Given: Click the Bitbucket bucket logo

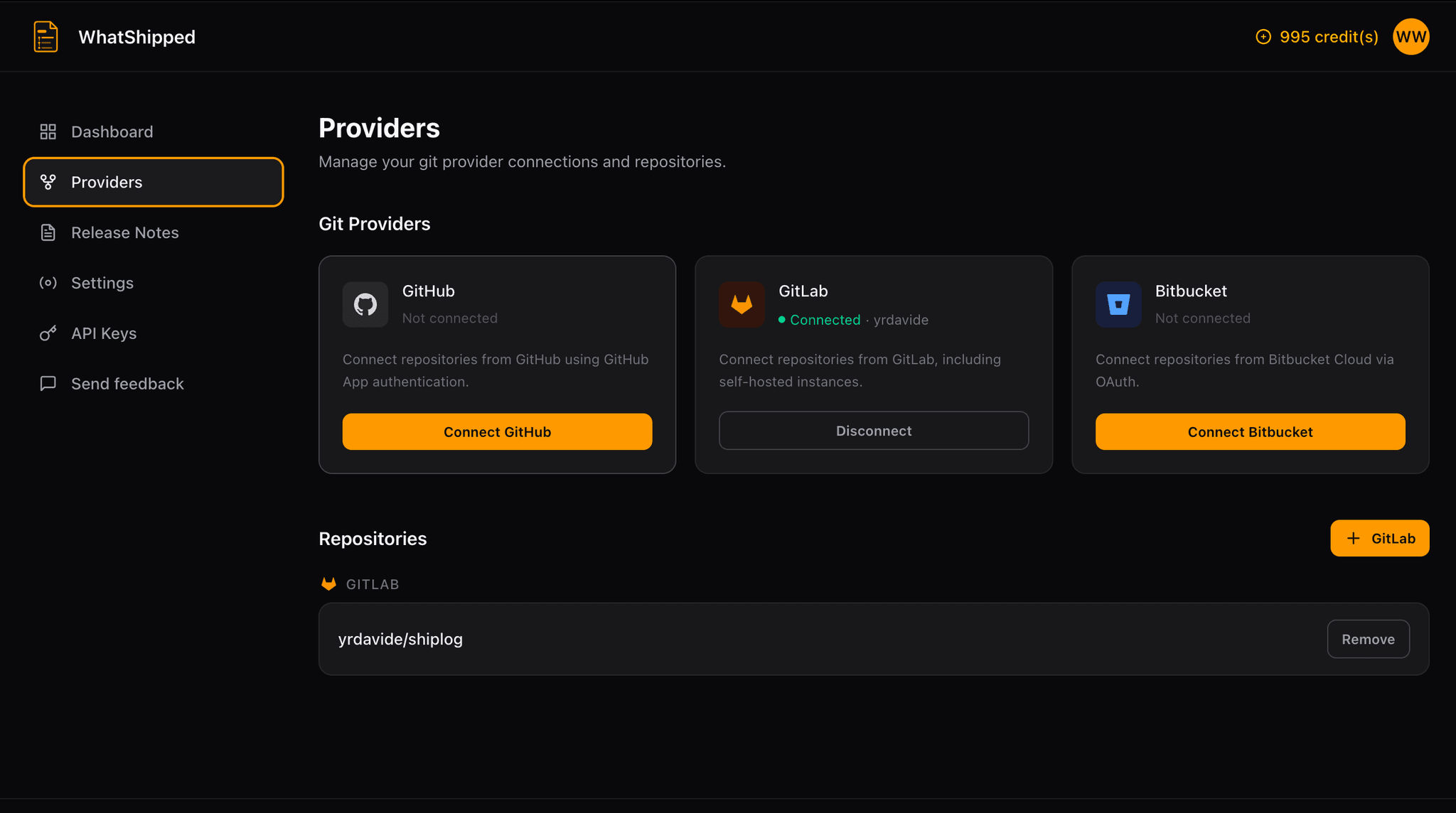Looking at the screenshot, I should click(1118, 304).
